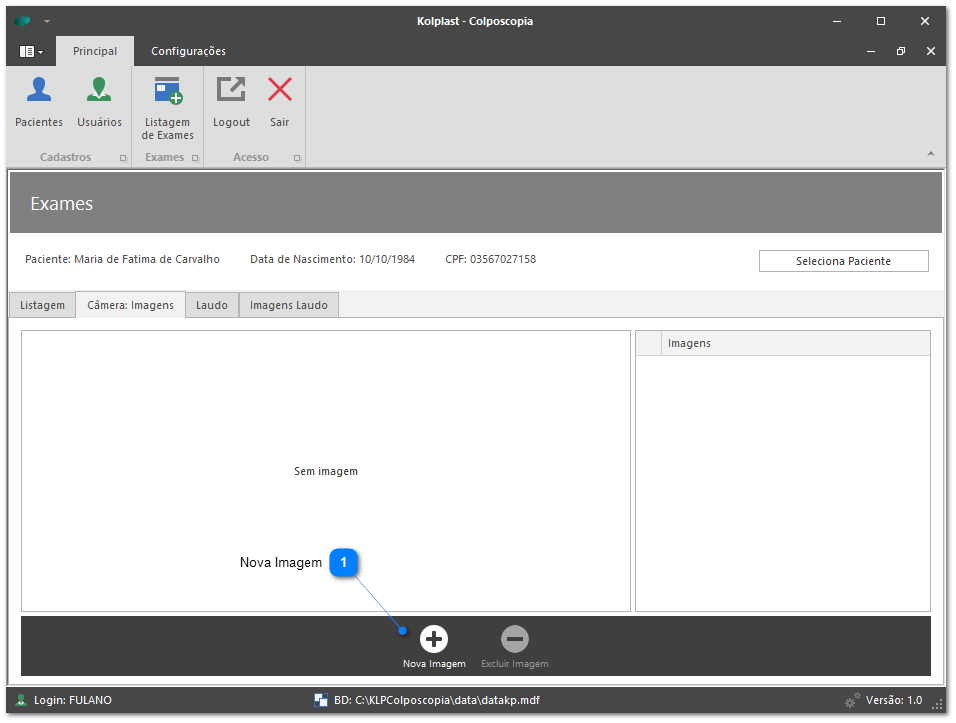956x723 pixels.
Task: Open the Laudo tab
Action: click(211, 305)
